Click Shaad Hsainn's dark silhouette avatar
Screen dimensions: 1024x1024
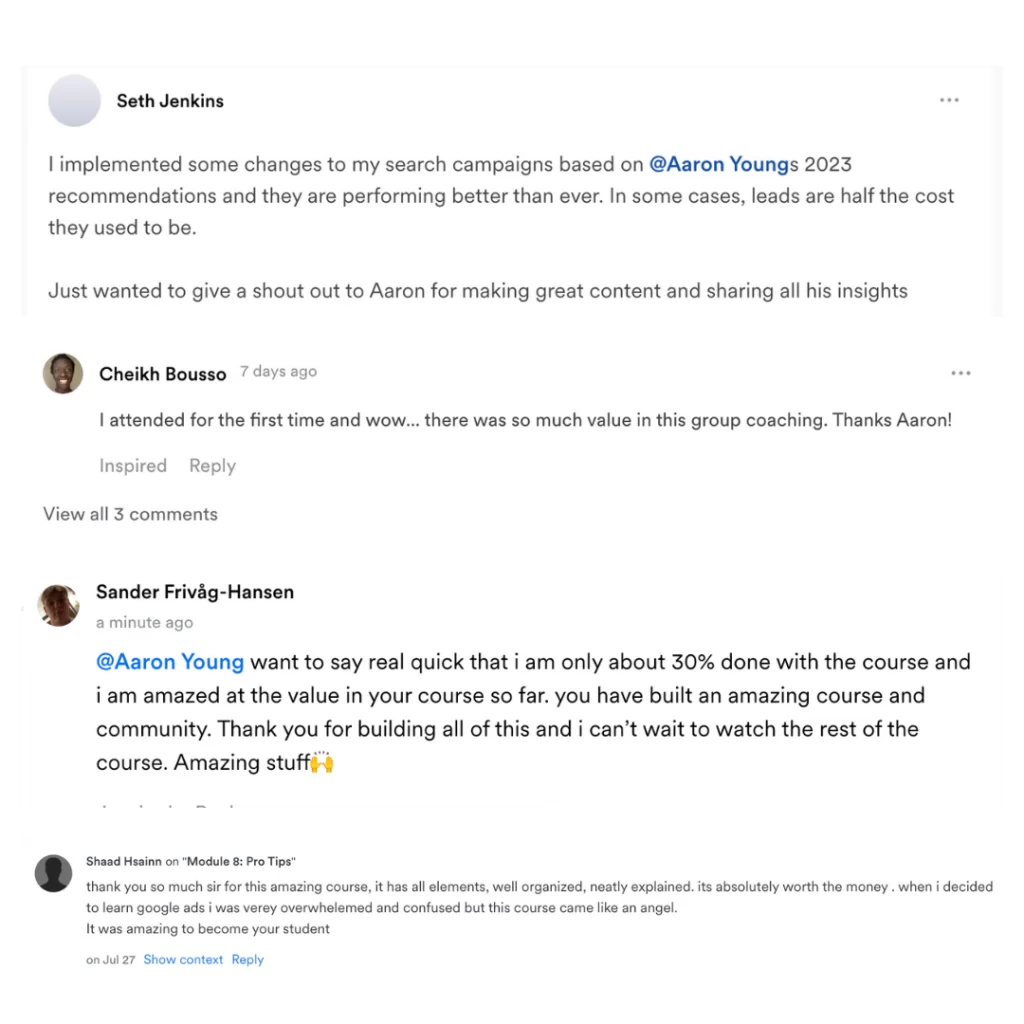54,873
